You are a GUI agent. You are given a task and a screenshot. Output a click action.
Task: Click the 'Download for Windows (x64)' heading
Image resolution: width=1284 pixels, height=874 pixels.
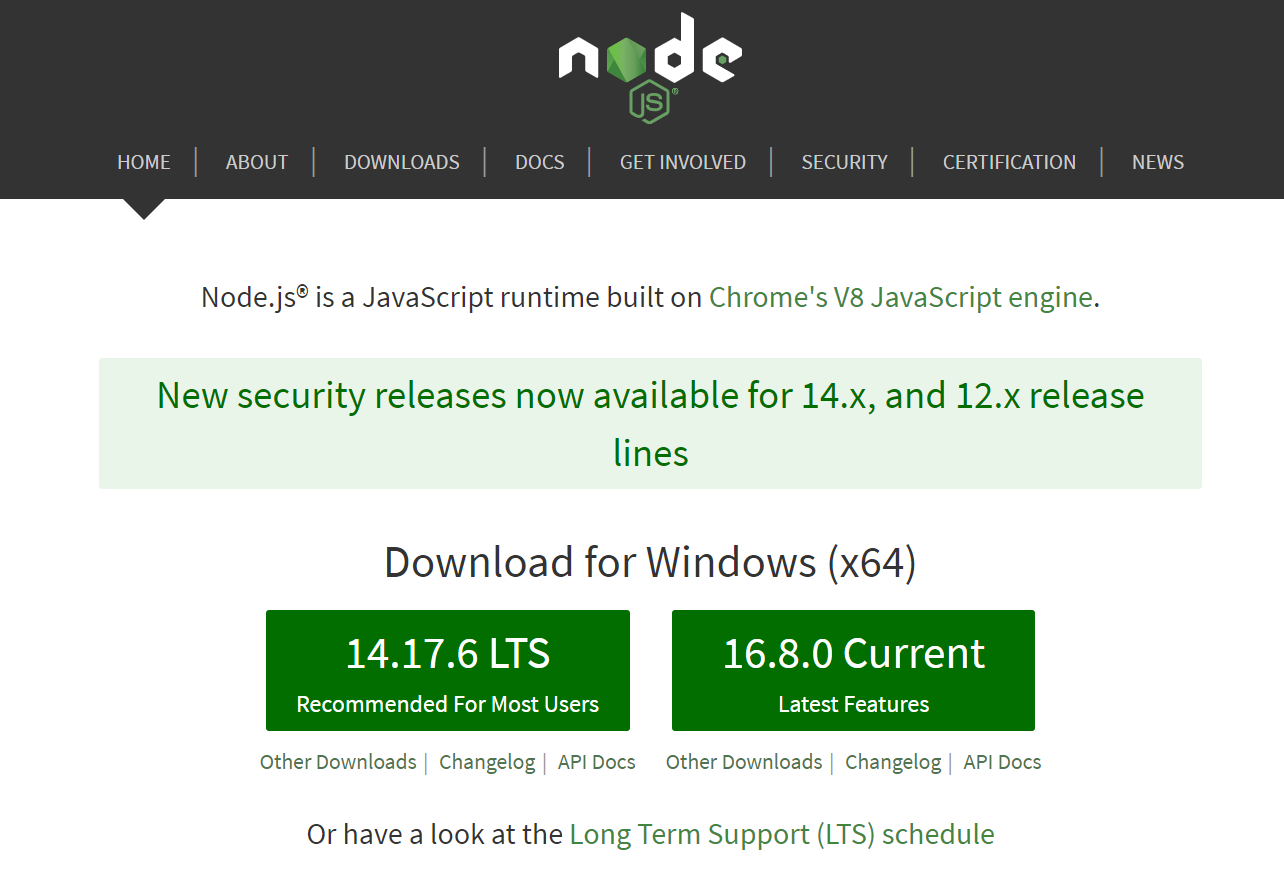(x=650, y=562)
